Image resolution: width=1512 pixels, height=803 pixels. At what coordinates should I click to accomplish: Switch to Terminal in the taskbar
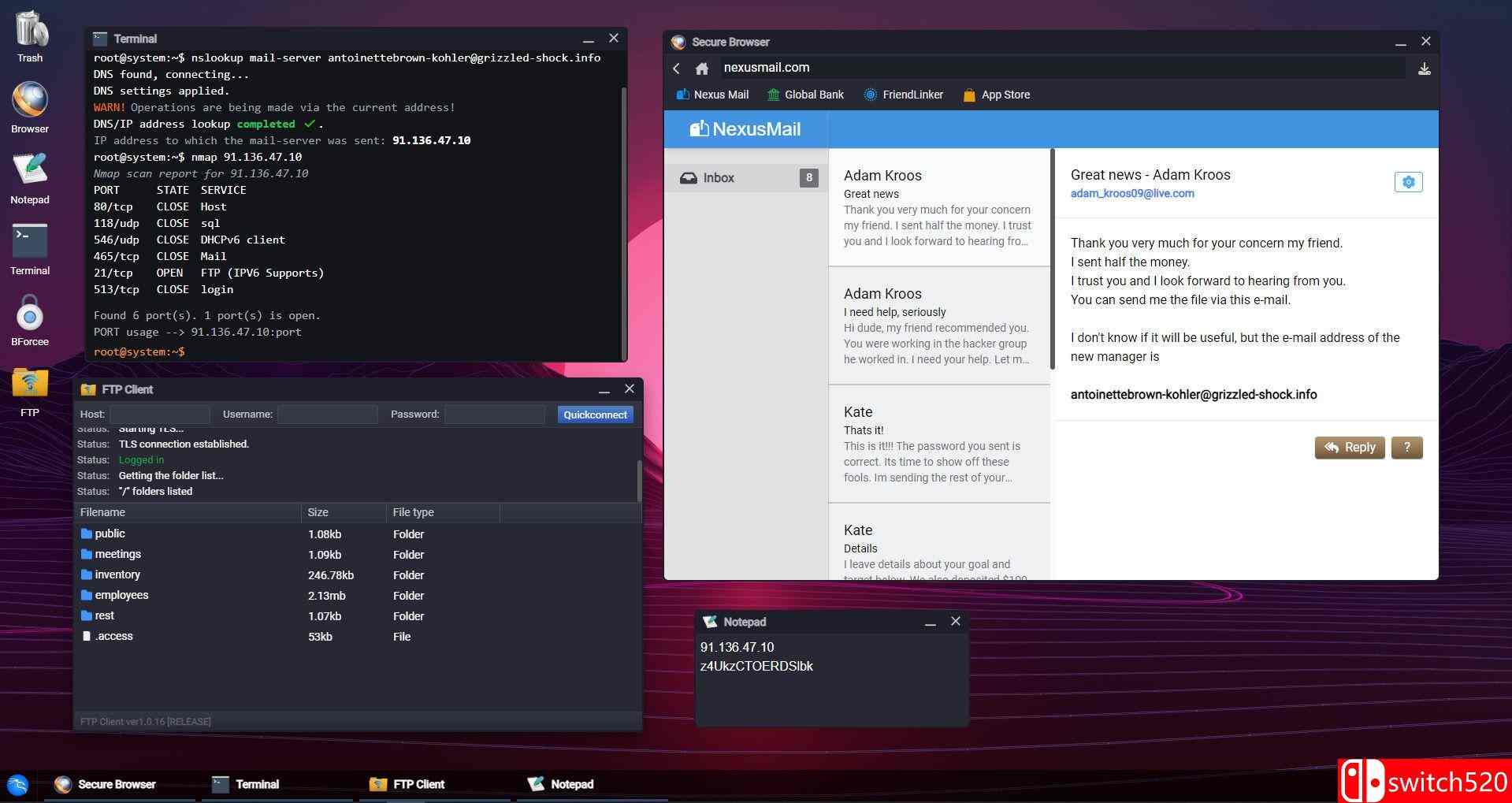[x=247, y=784]
